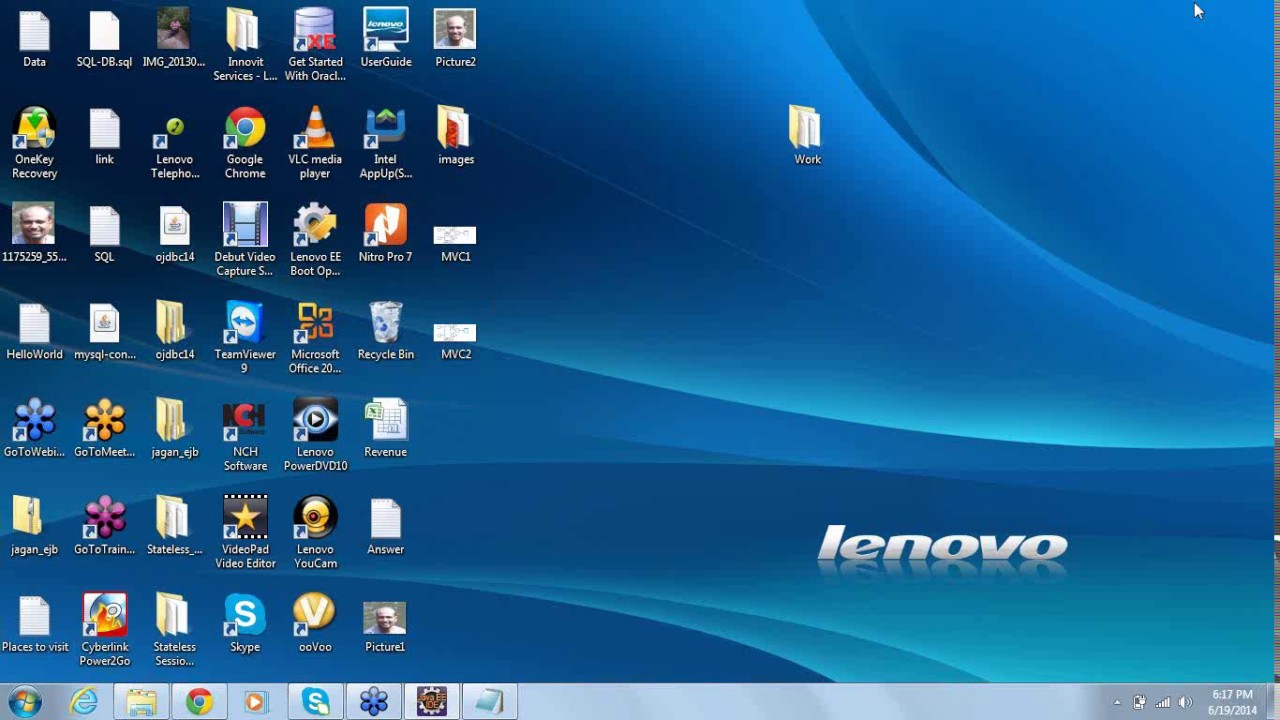
Task: Select the Revenue spreadsheet file
Action: (385, 429)
